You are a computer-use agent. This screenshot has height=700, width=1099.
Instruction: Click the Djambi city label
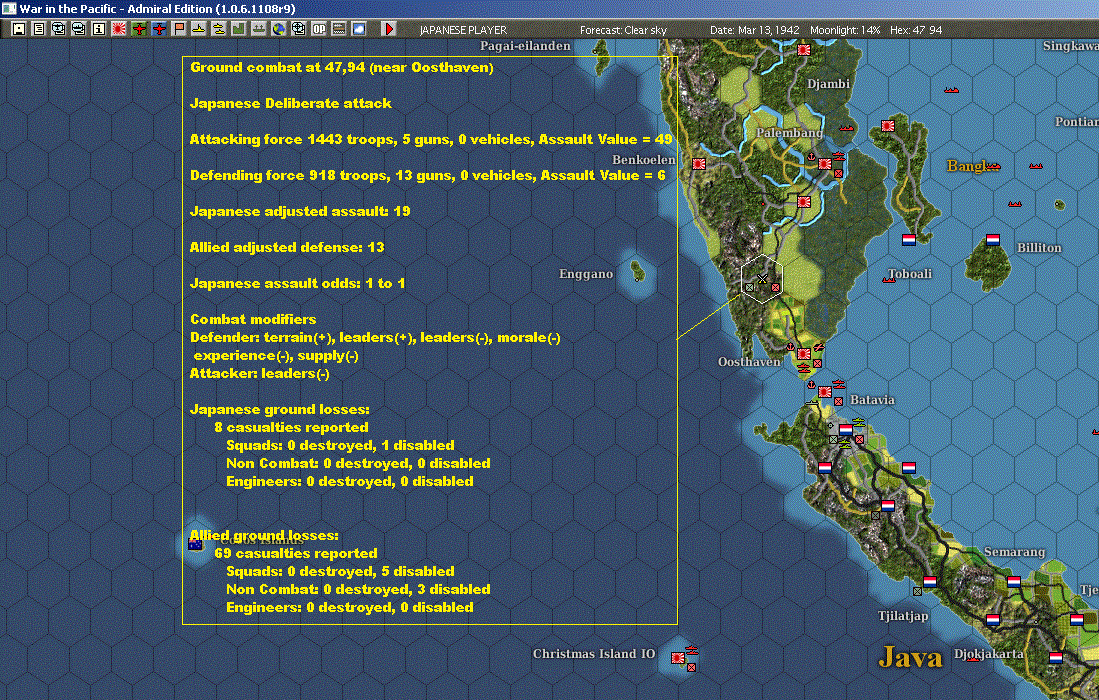828,83
